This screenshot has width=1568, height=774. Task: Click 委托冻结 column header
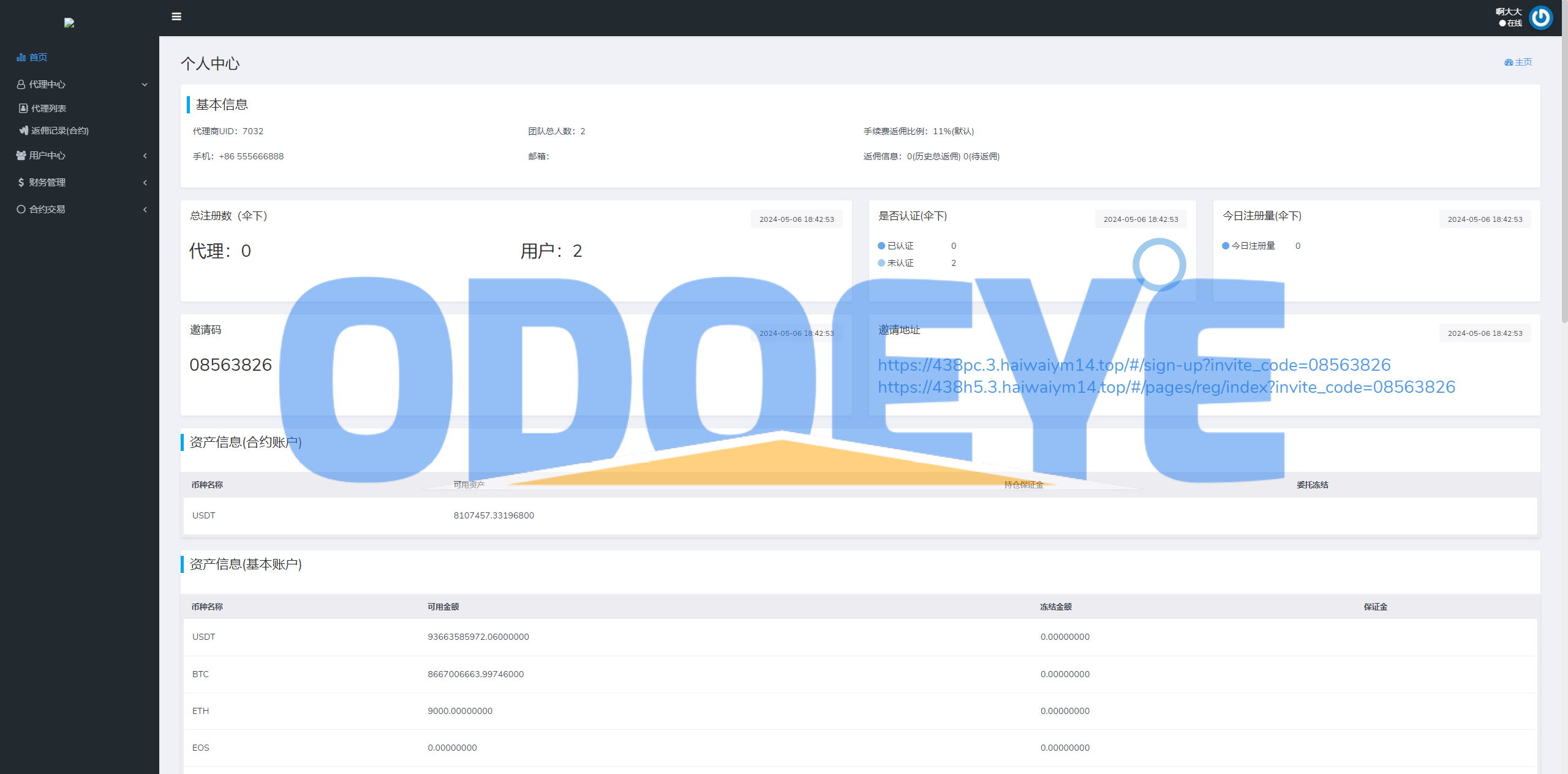point(1313,485)
